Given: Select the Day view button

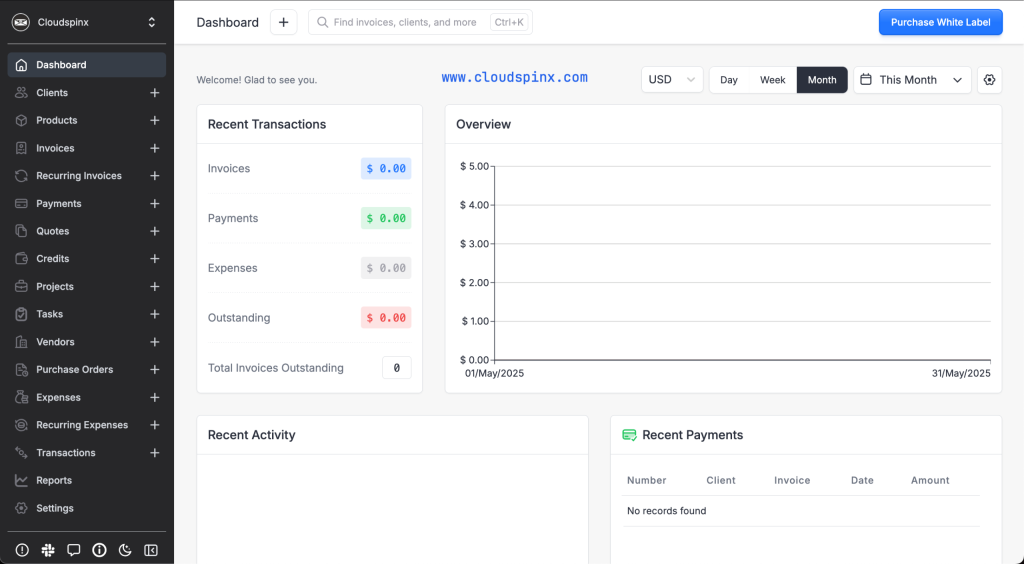Looking at the screenshot, I should pos(729,80).
